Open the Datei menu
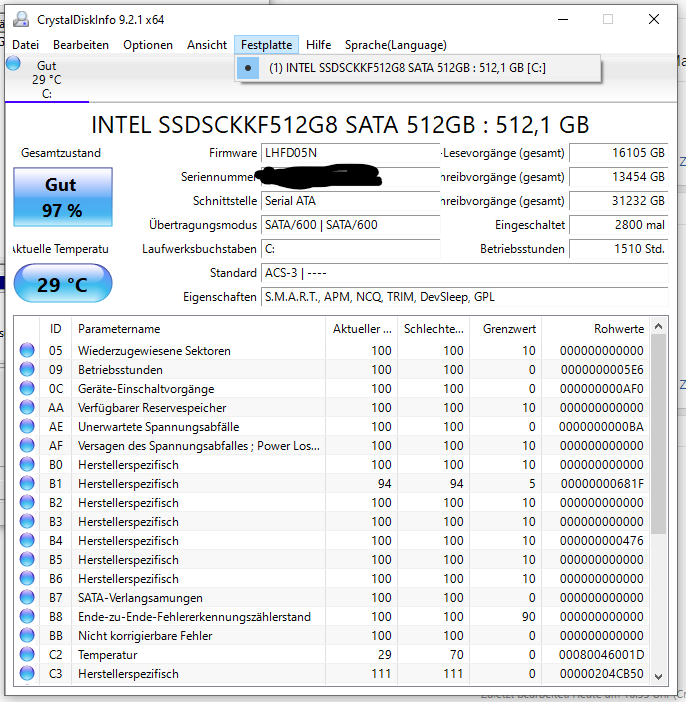Image resolution: width=686 pixels, height=702 pixels. click(26, 45)
